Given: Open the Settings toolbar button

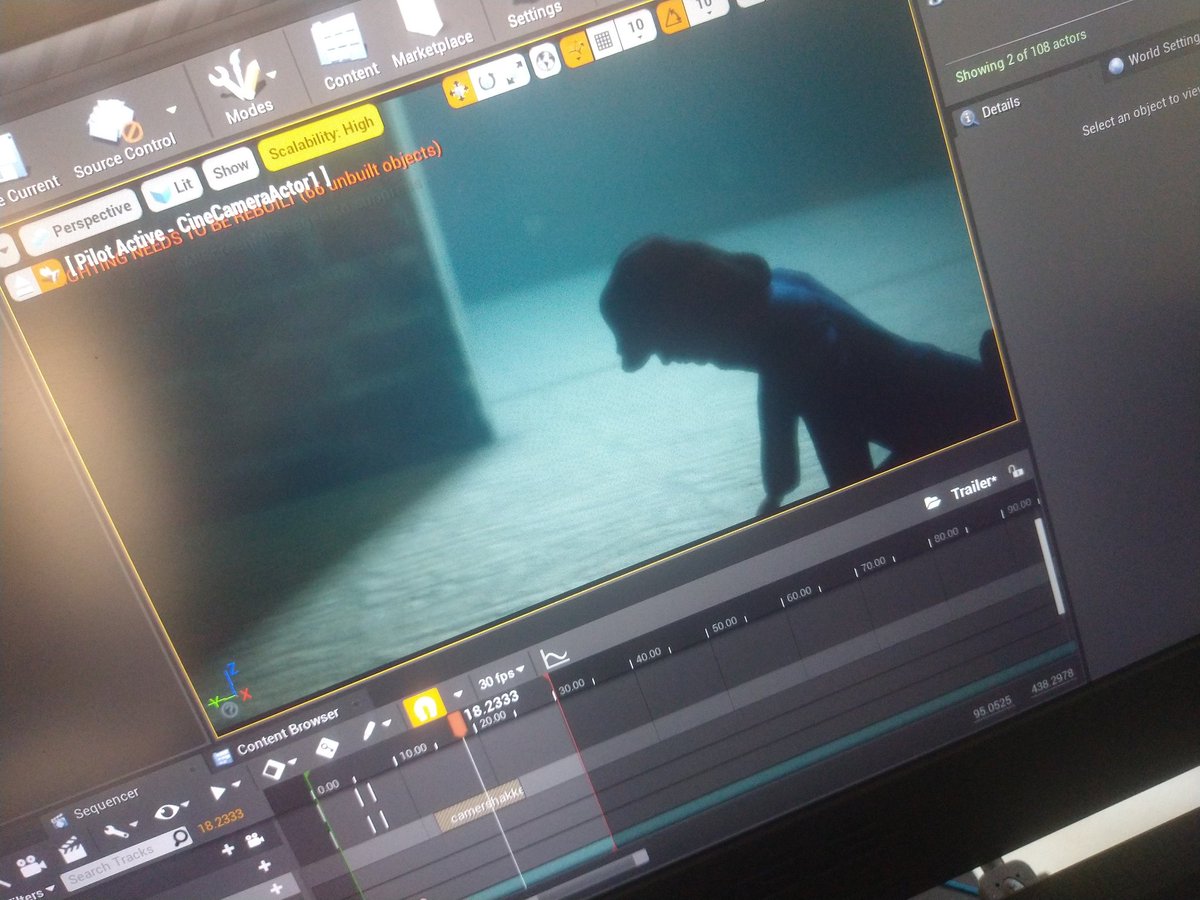Looking at the screenshot, I should coord(535,14).
